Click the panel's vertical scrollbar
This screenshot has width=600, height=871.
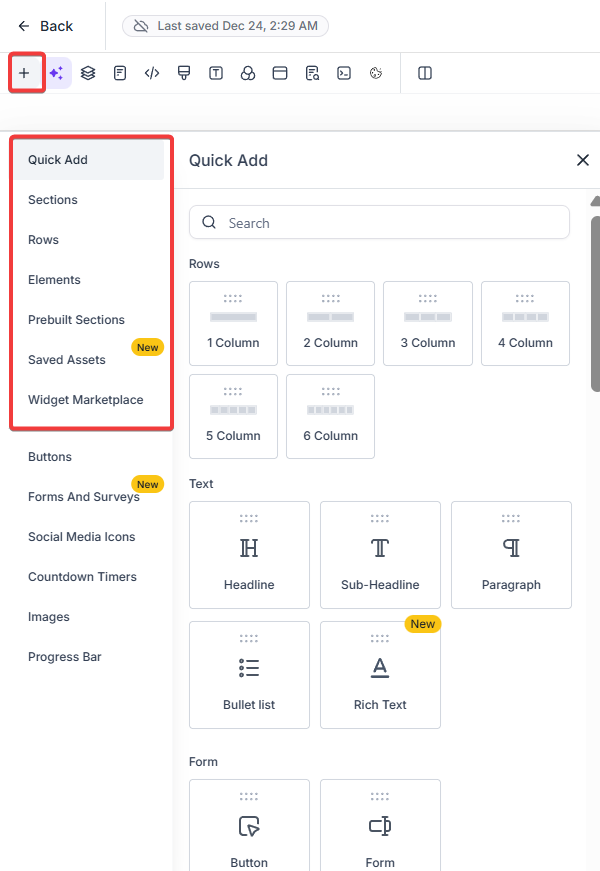[x=595, y=300]
